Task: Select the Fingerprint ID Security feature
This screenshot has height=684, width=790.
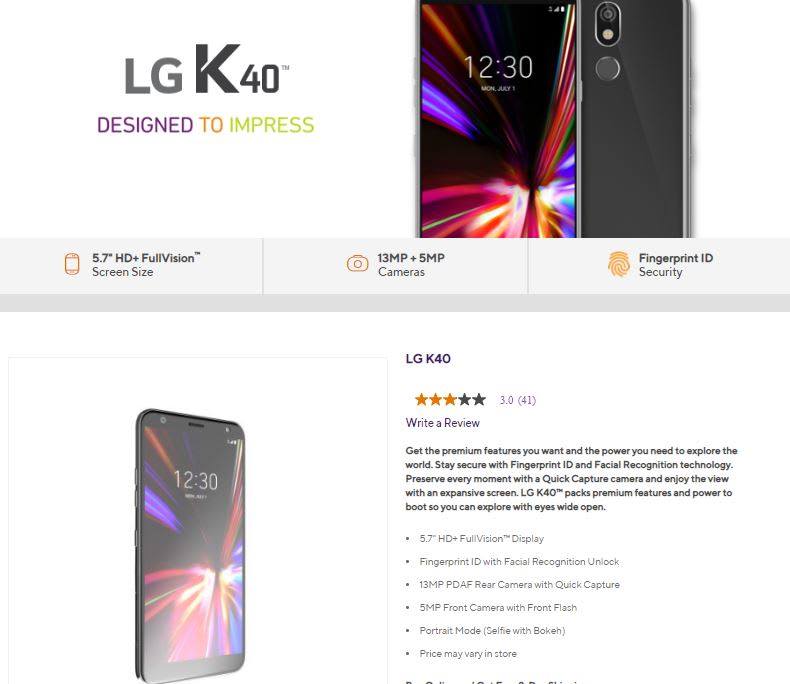Action: click(660, 265)
